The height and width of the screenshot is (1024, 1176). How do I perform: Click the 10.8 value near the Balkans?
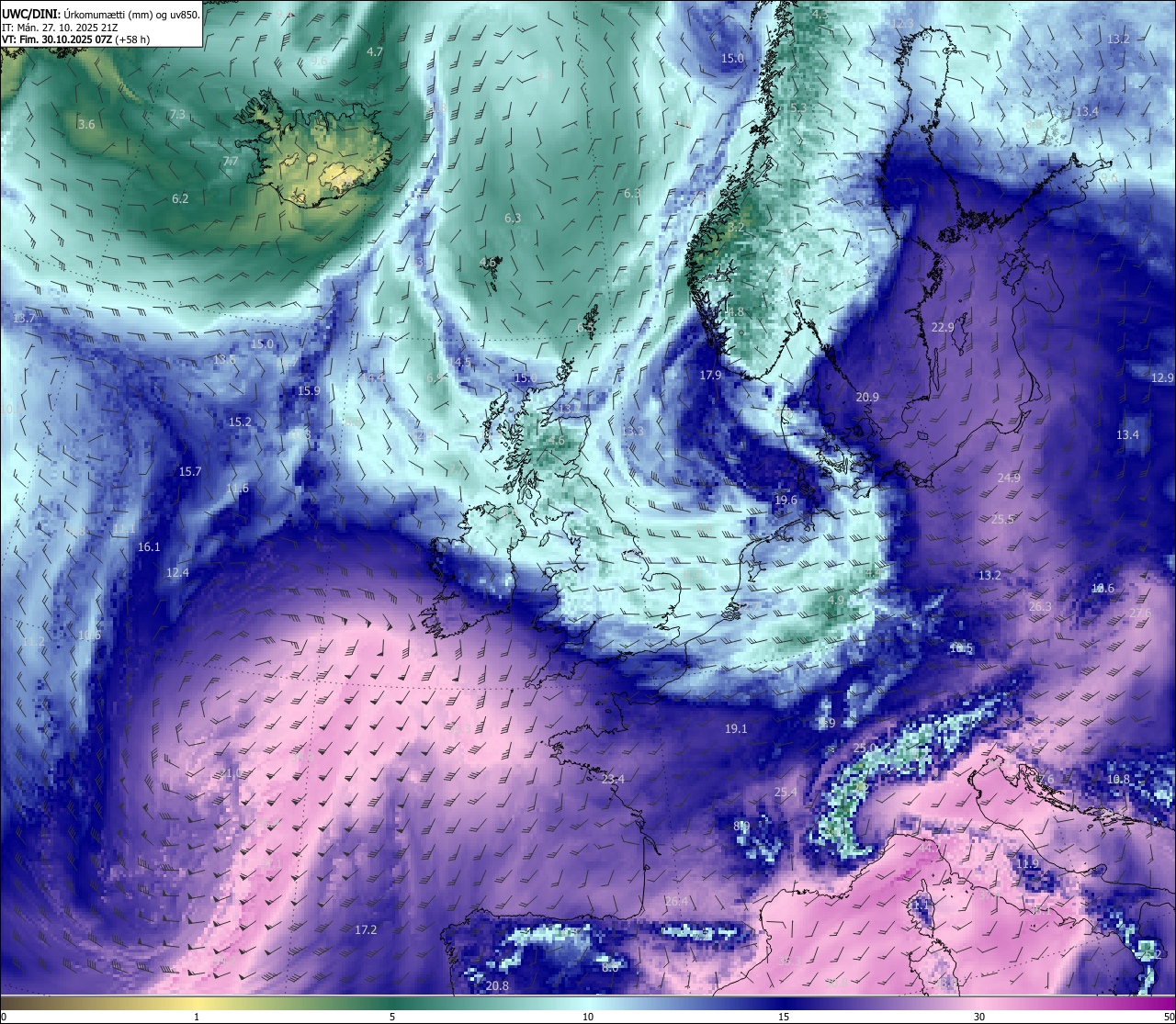(1118, 780)
